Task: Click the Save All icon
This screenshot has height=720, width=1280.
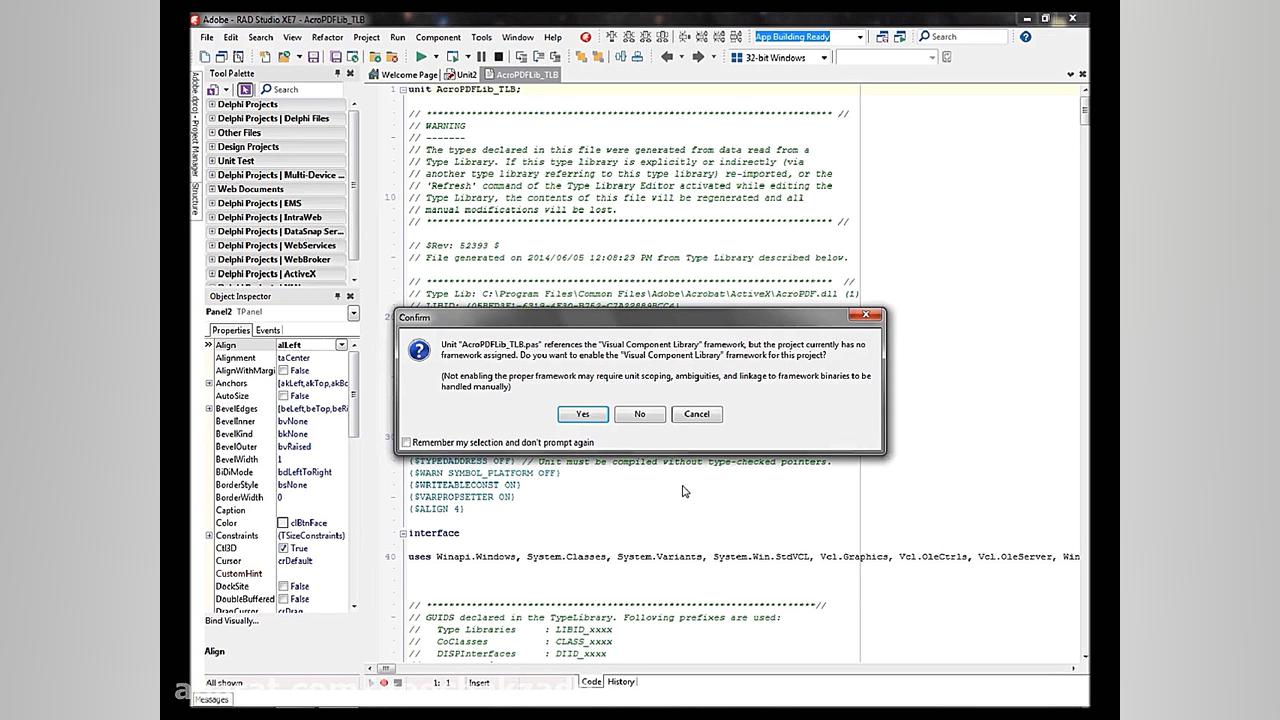Action: coord(336,57)
